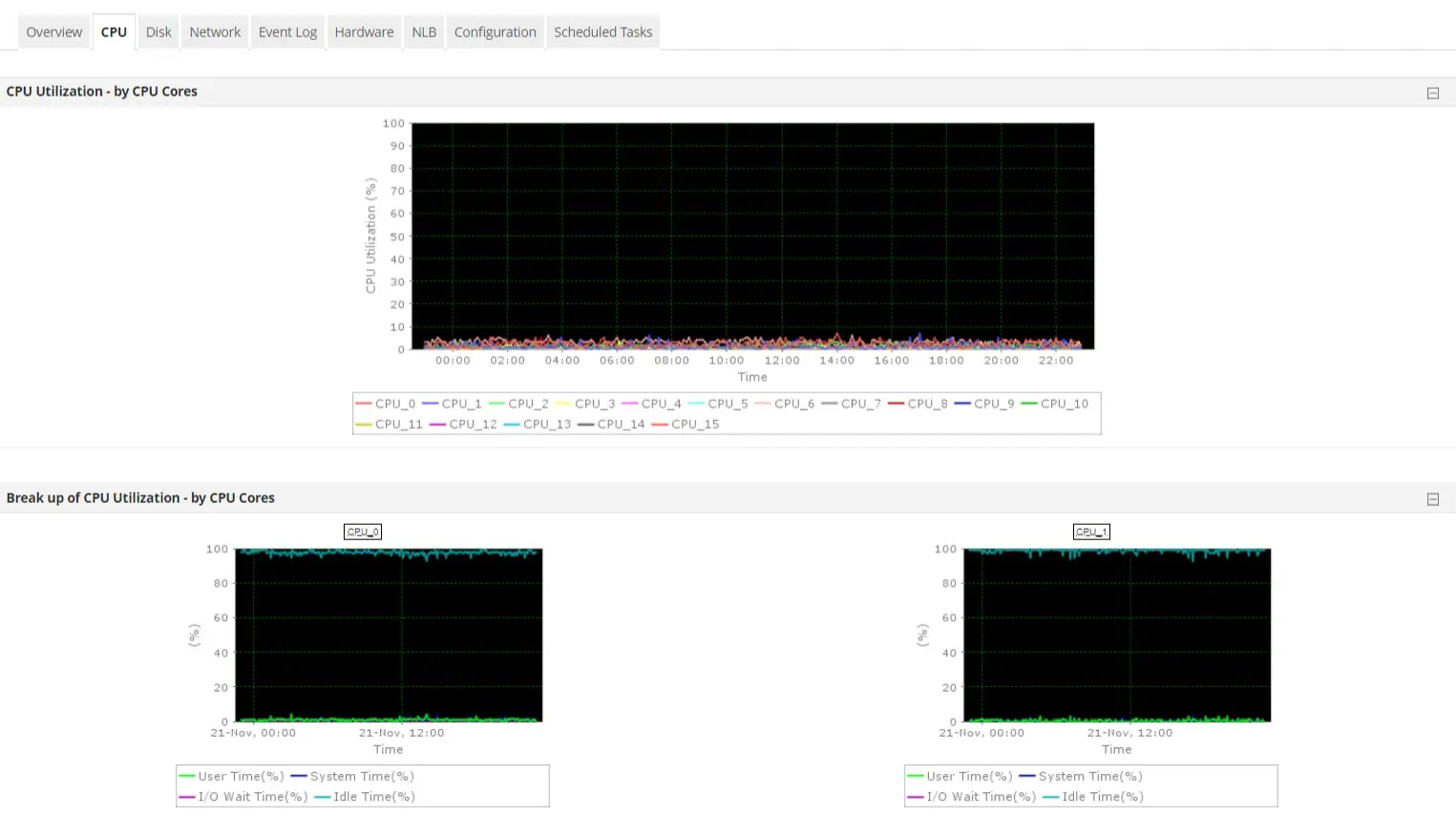Click the CPU_15 legend entry

[x=685, y=425]
